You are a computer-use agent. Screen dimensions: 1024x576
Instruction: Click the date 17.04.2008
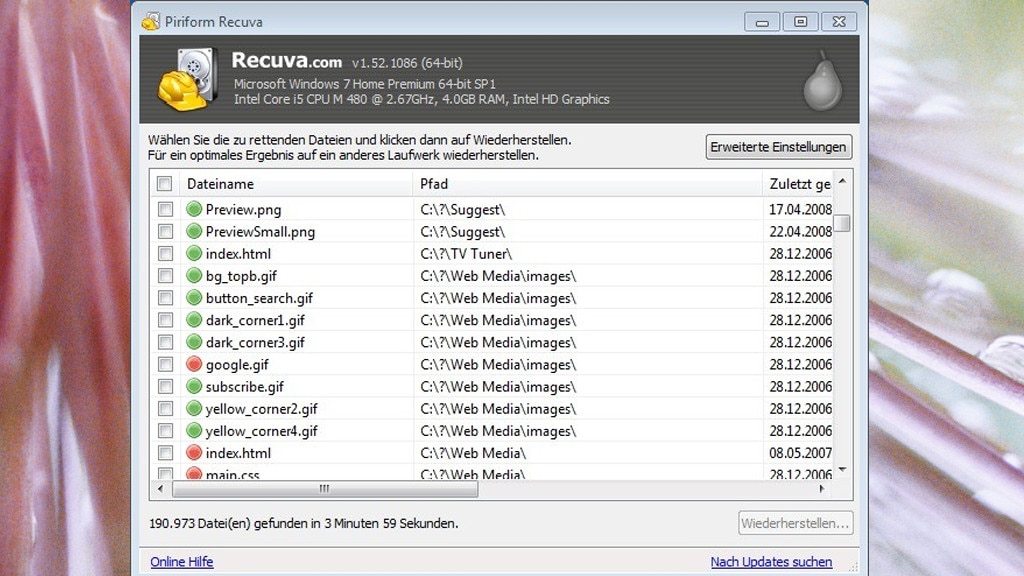click(801, 210)
